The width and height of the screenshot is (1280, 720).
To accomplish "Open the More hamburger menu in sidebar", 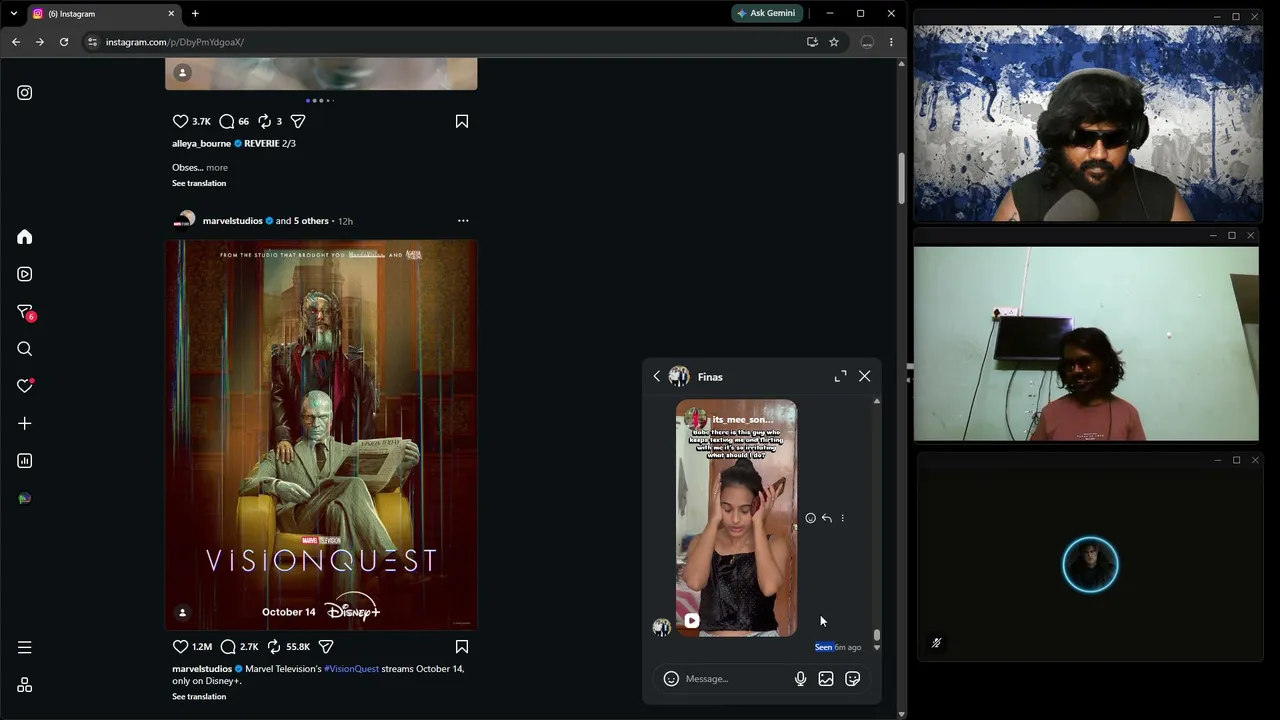I will coord(25,648).
